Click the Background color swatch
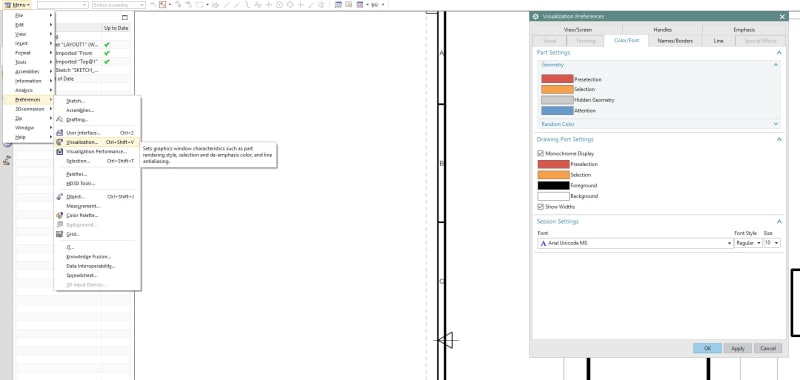Screen dimensions: 800x380 [x=554, y=196]
